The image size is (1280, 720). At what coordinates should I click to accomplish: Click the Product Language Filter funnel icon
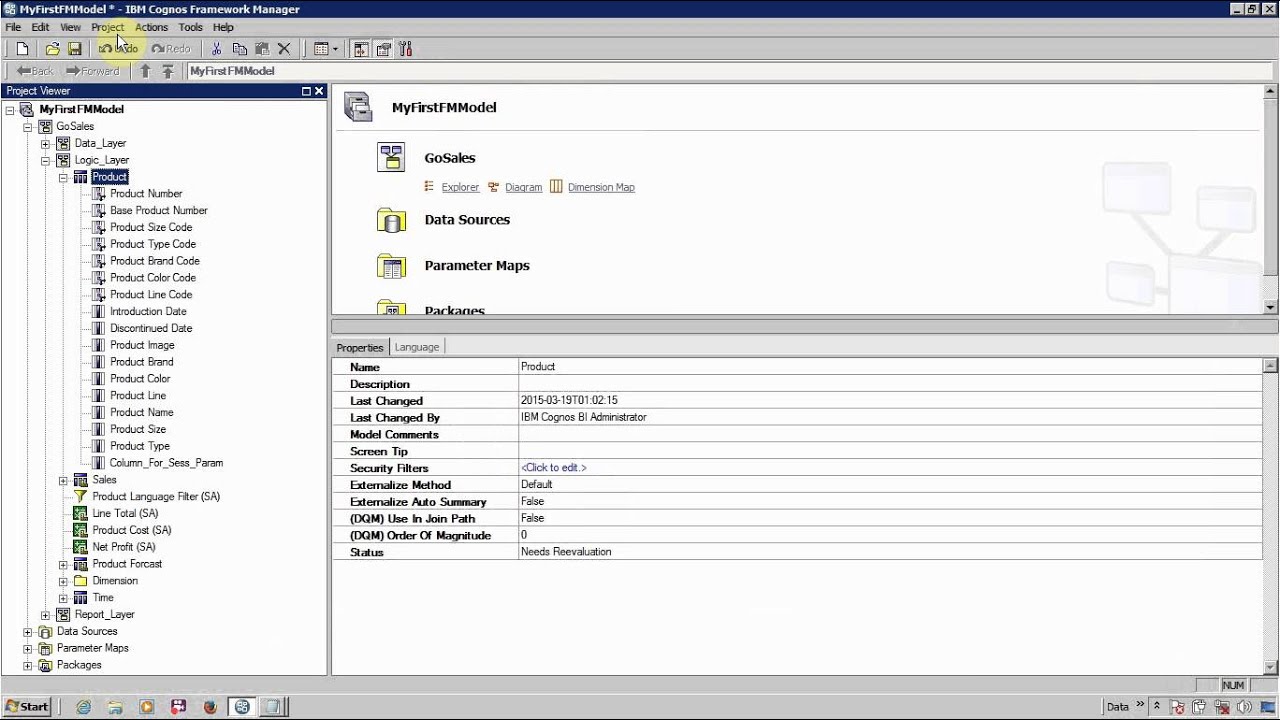(81, 497)
